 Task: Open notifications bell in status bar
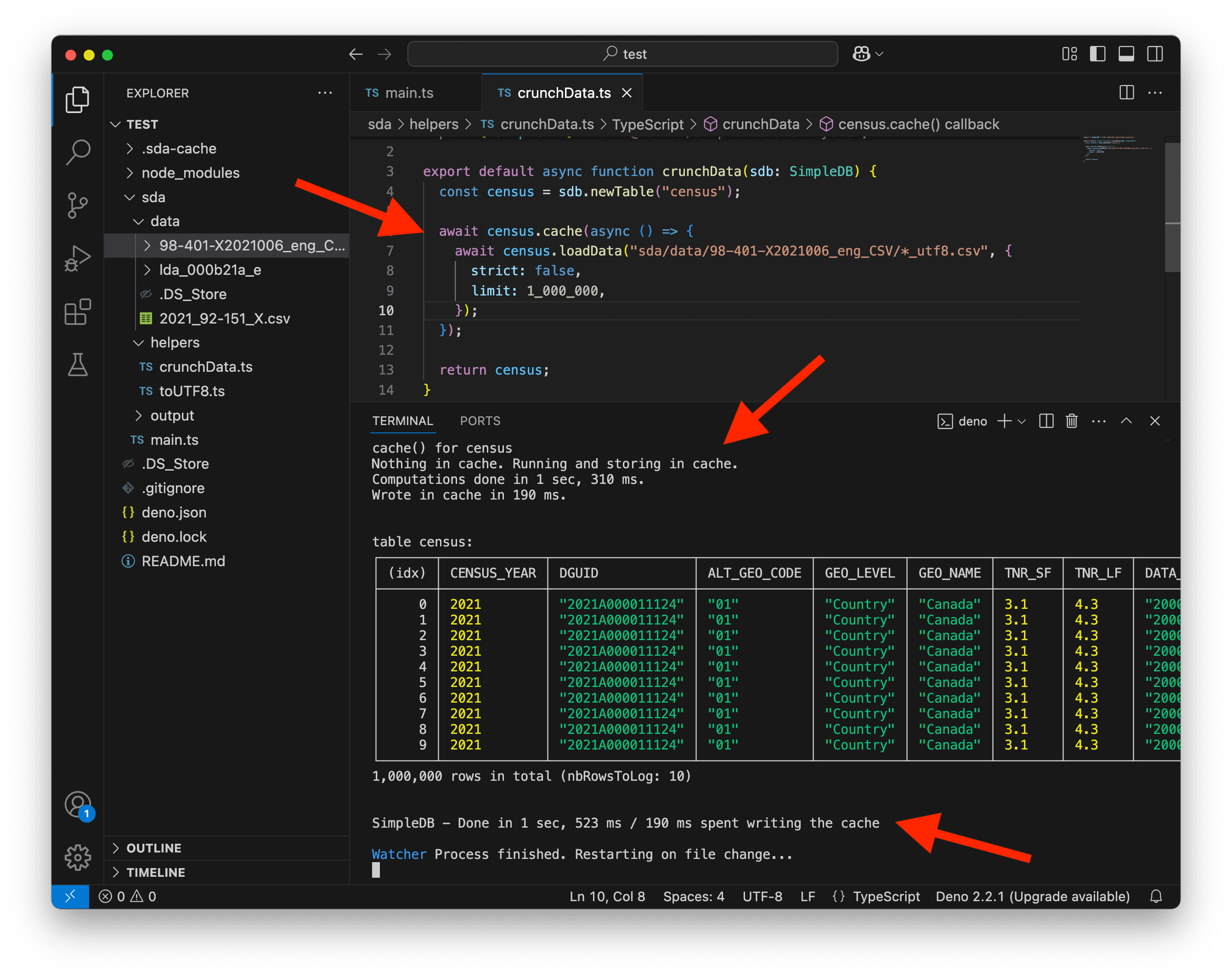[1155, 896]
